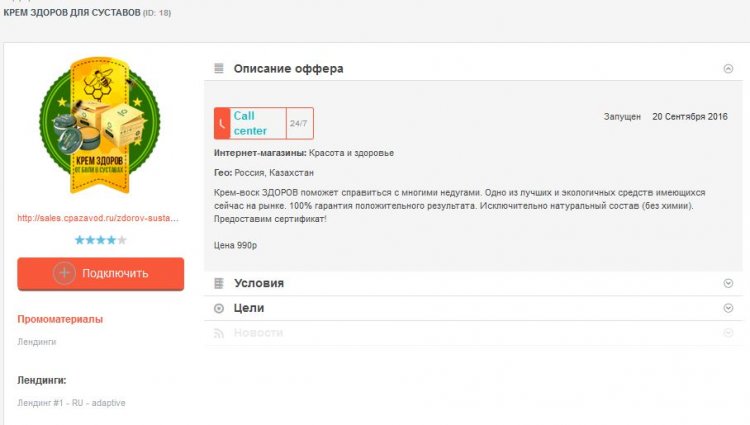This screenshot has height=425, width=750.
Task: Click the Цели target icon
Action: coord(219,309)
